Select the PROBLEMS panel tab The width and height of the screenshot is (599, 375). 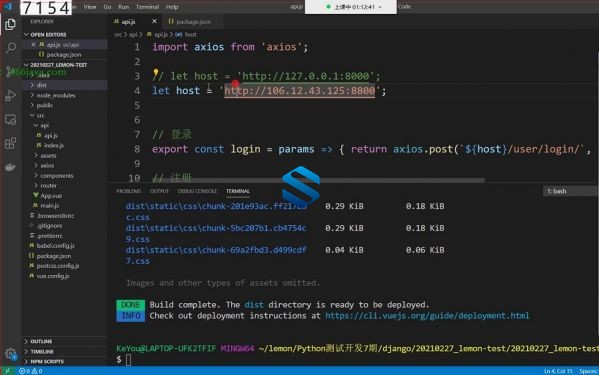[x=129, y=191]
